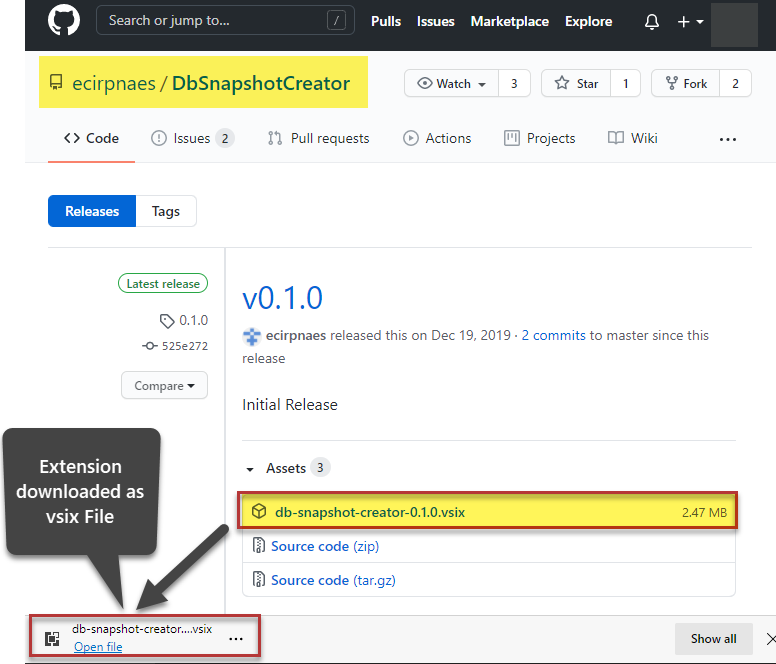The height and width of the screenshot is (664, 776).
Task: Close the downloads bar
Action: coord(771,639)
